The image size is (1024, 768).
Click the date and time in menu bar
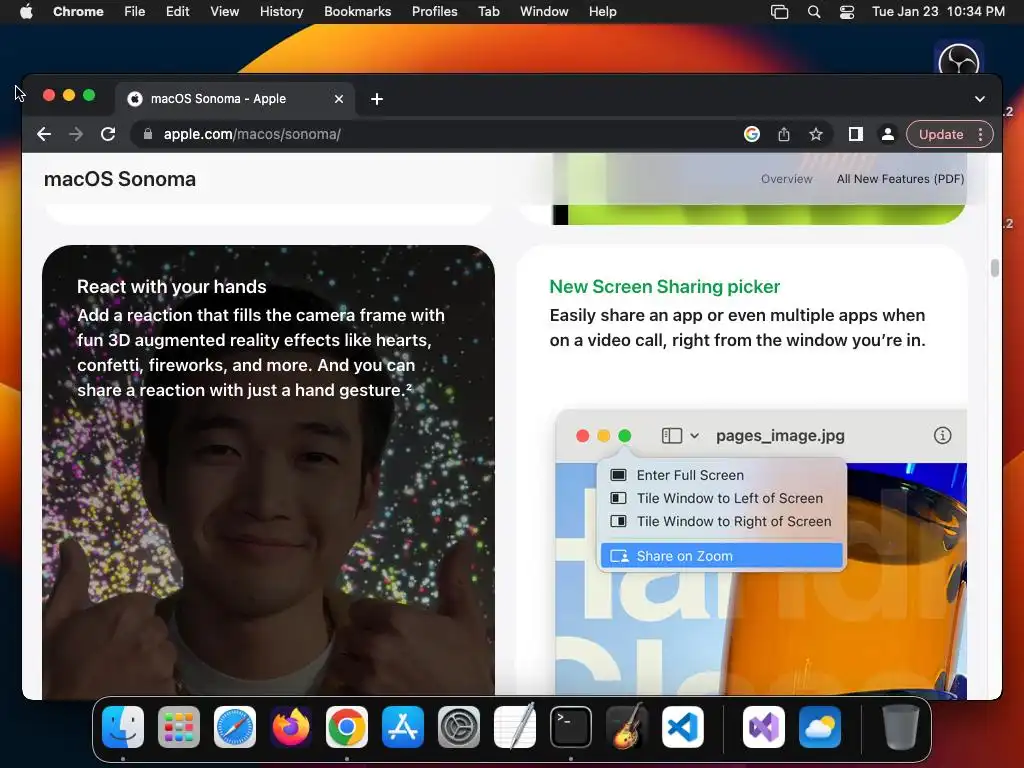[x=938, y=12]
